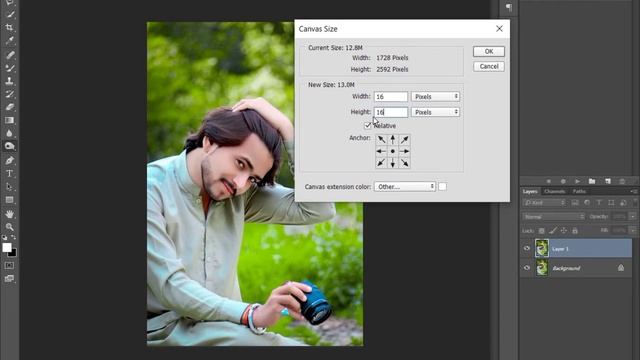
Task: Select the Zoom tool
Action: (9, 227)
